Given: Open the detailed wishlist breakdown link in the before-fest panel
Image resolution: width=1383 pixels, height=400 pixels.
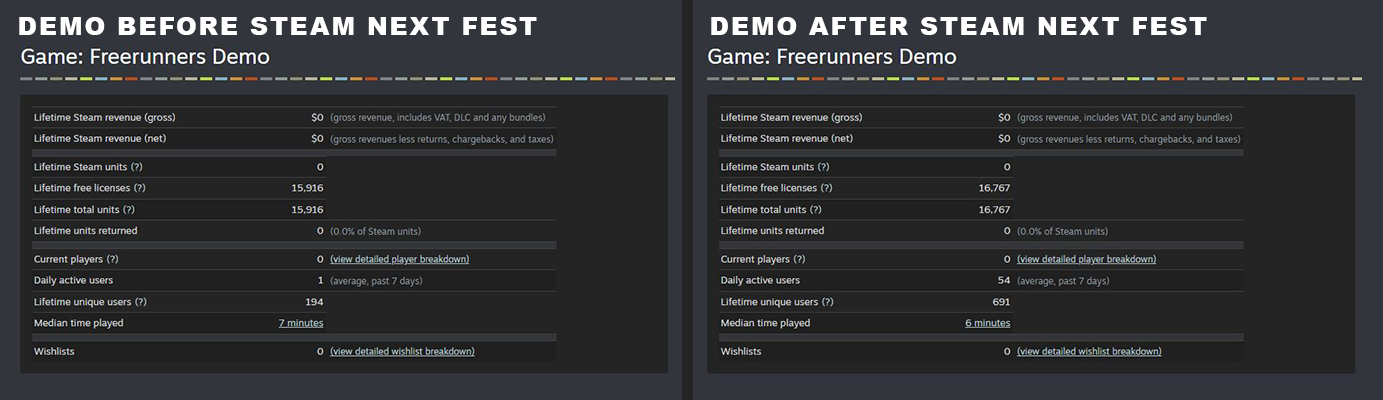Looking at the screenshot, I should (x=402, y=352).
